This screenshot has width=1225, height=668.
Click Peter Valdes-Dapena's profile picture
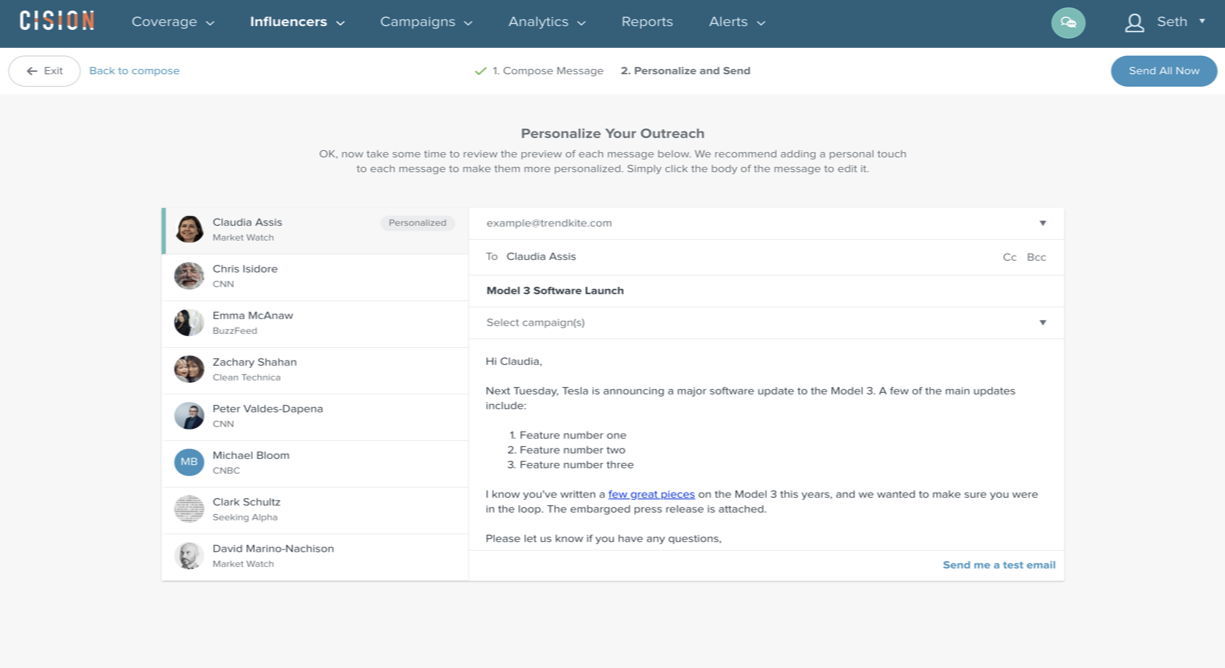pyautogui.click(x=189, y=416)
